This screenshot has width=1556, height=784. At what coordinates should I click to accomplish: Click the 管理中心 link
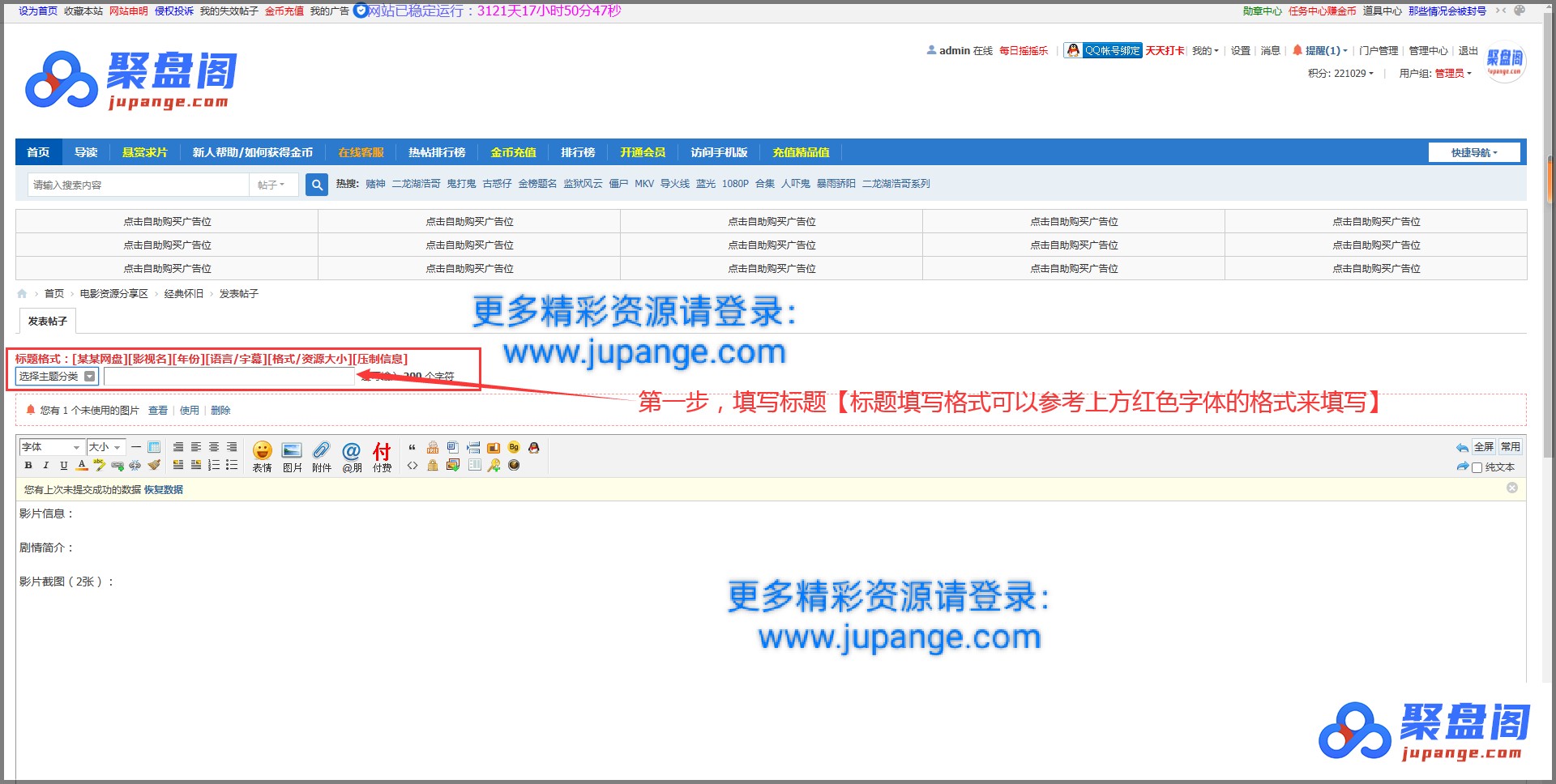[x=1428, y=50]
